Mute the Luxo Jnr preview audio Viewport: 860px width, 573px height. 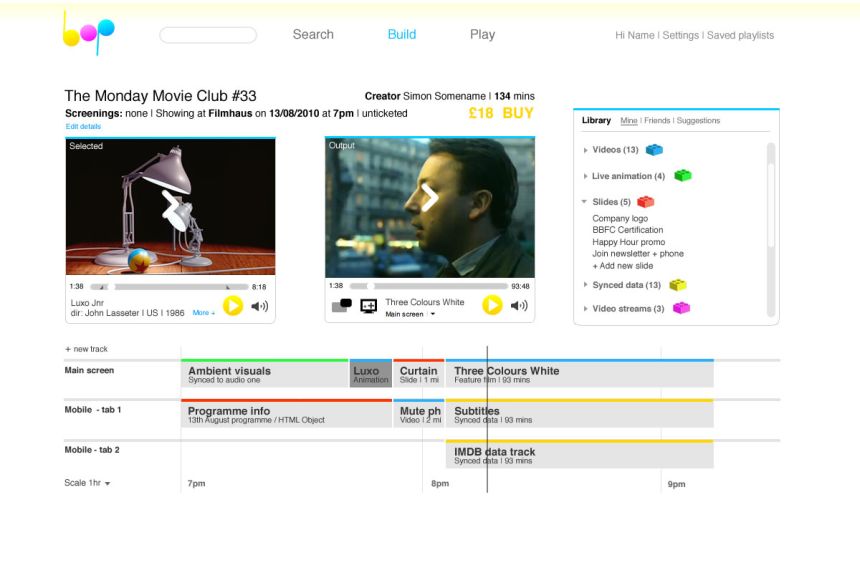tap(259, 306)
